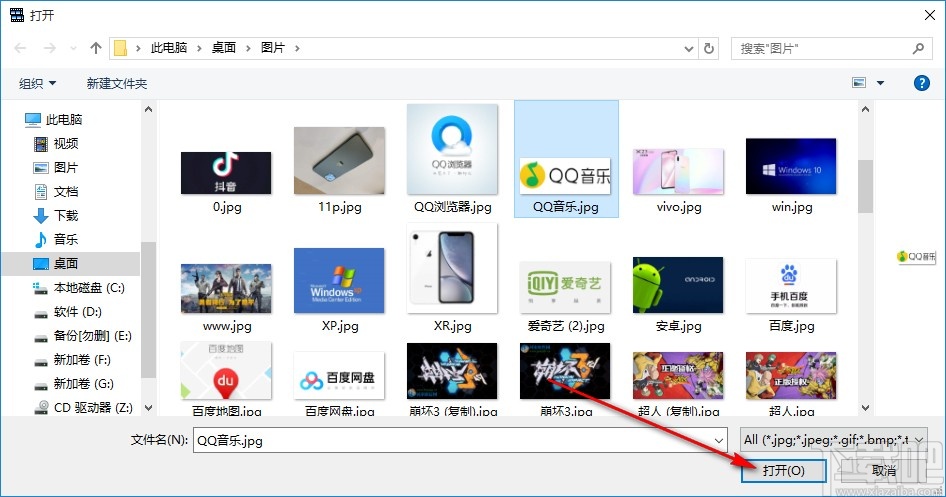Open the address bar history dropdown
The height and width of the screenshot is (497, 946).
pos(688,49)
